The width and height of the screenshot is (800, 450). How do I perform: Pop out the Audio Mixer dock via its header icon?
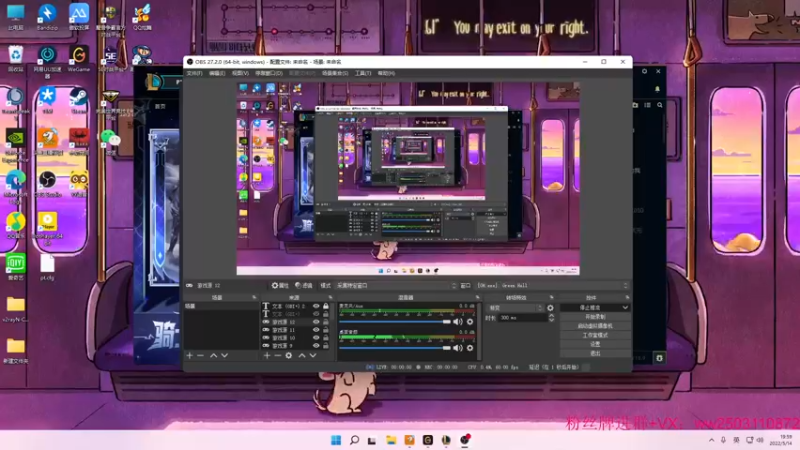coord(478,297)
